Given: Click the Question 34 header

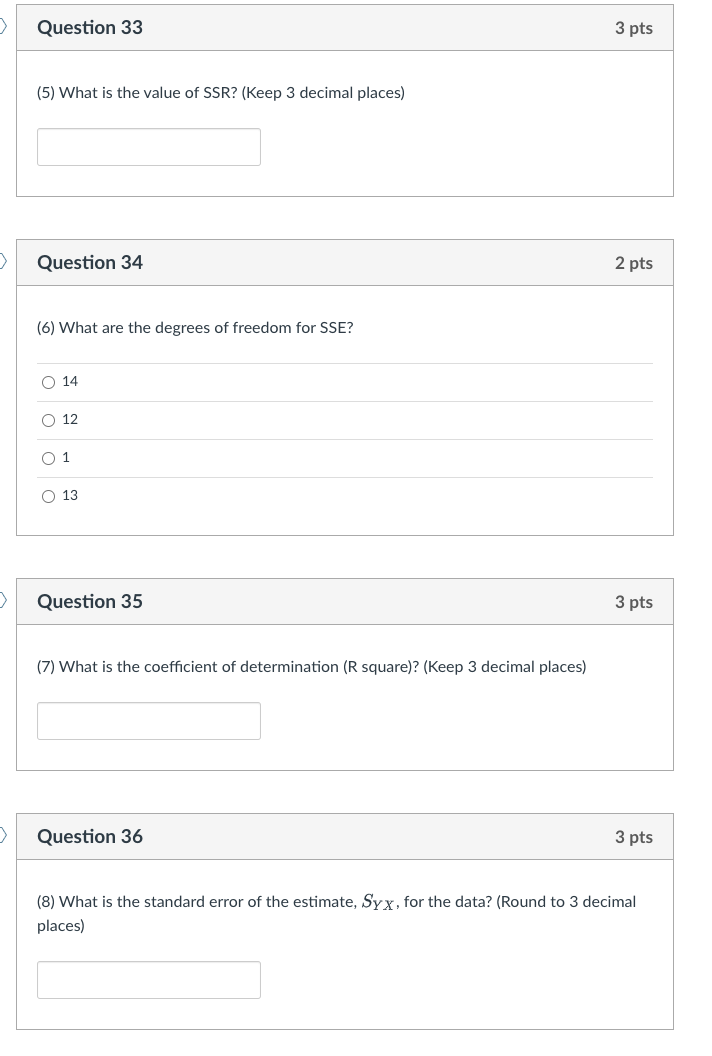Looking at the screenshot, I should tap(89, 262).
